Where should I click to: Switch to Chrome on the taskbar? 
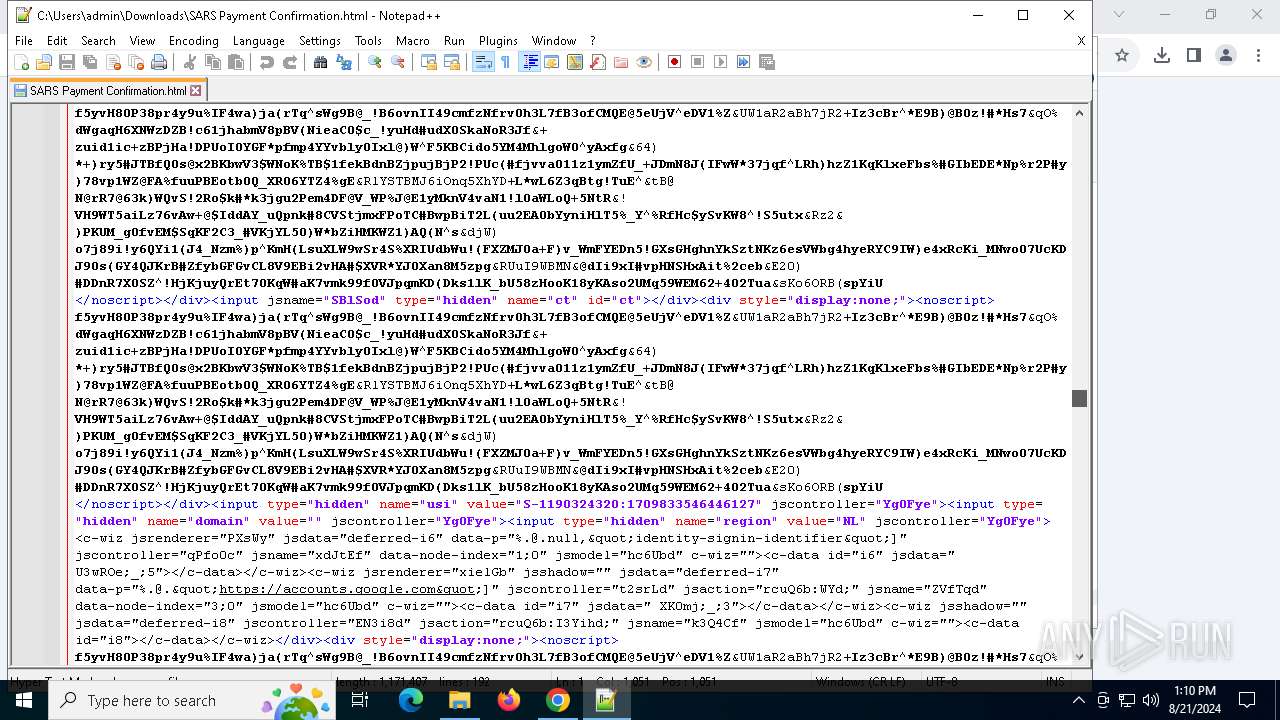point(558,700)
